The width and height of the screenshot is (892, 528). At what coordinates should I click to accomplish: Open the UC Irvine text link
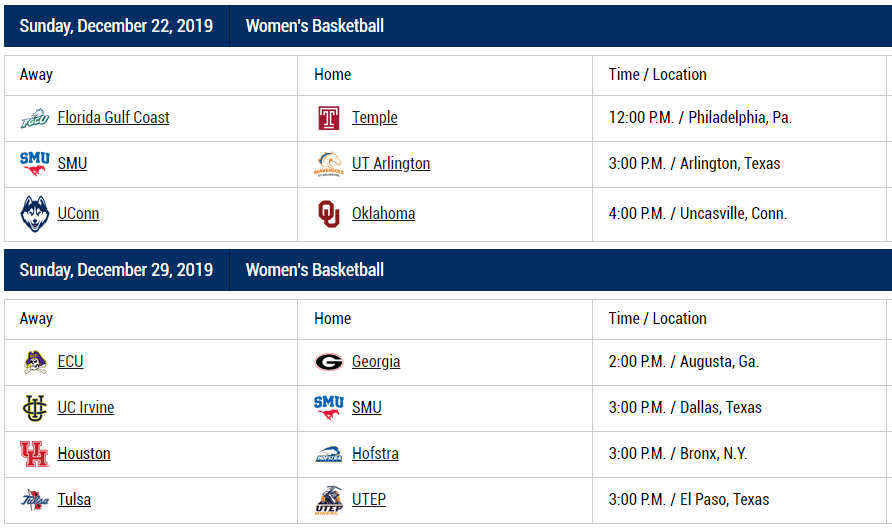[85, 408]
